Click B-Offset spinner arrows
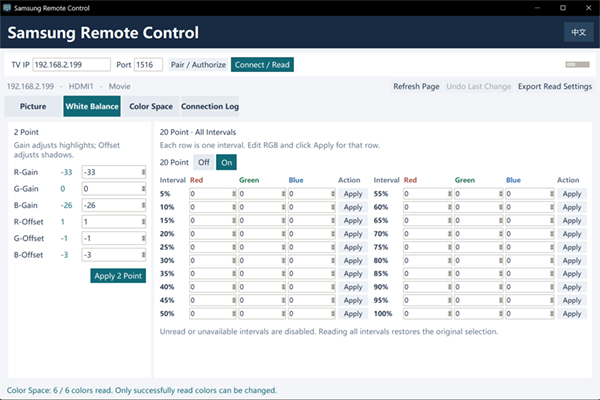The width and height of the screenshot is (600, 400). 143,255
